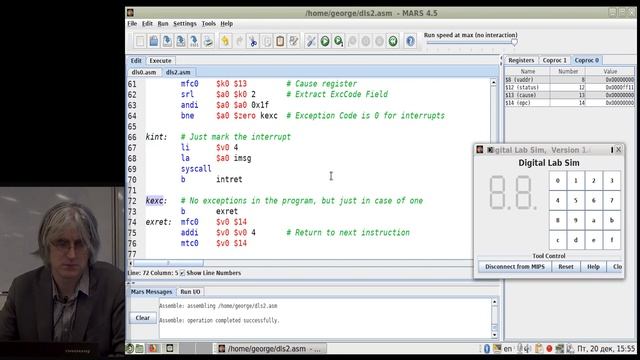Reset MIPS memory and registers icon
640x360 pixels.
tap(393, 41)
